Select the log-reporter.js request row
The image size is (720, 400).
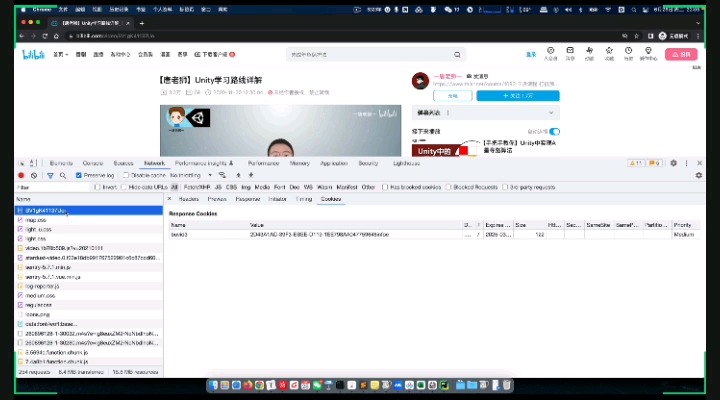[x=89, y=286]
